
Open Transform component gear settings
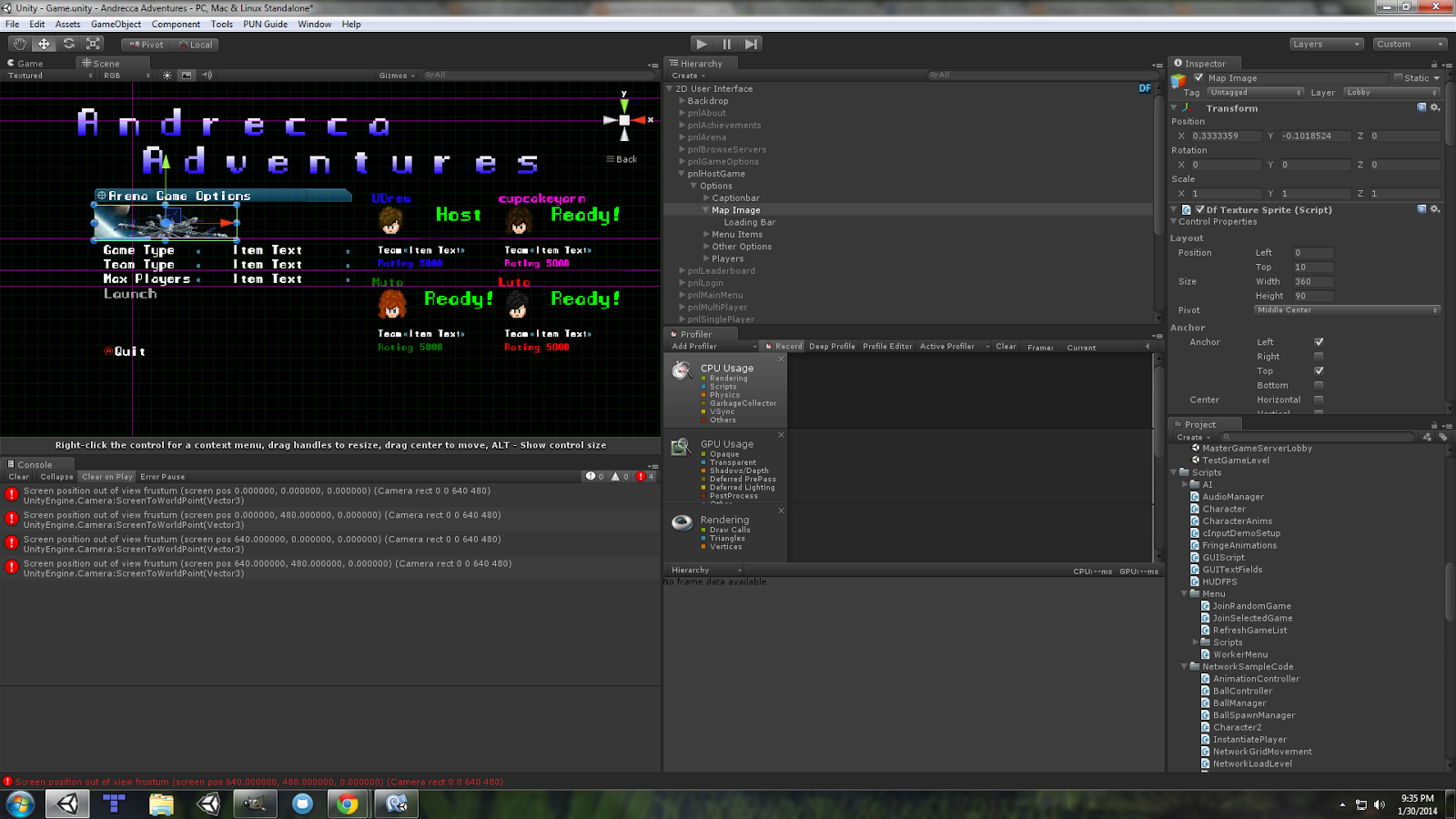click(1435, 107)
